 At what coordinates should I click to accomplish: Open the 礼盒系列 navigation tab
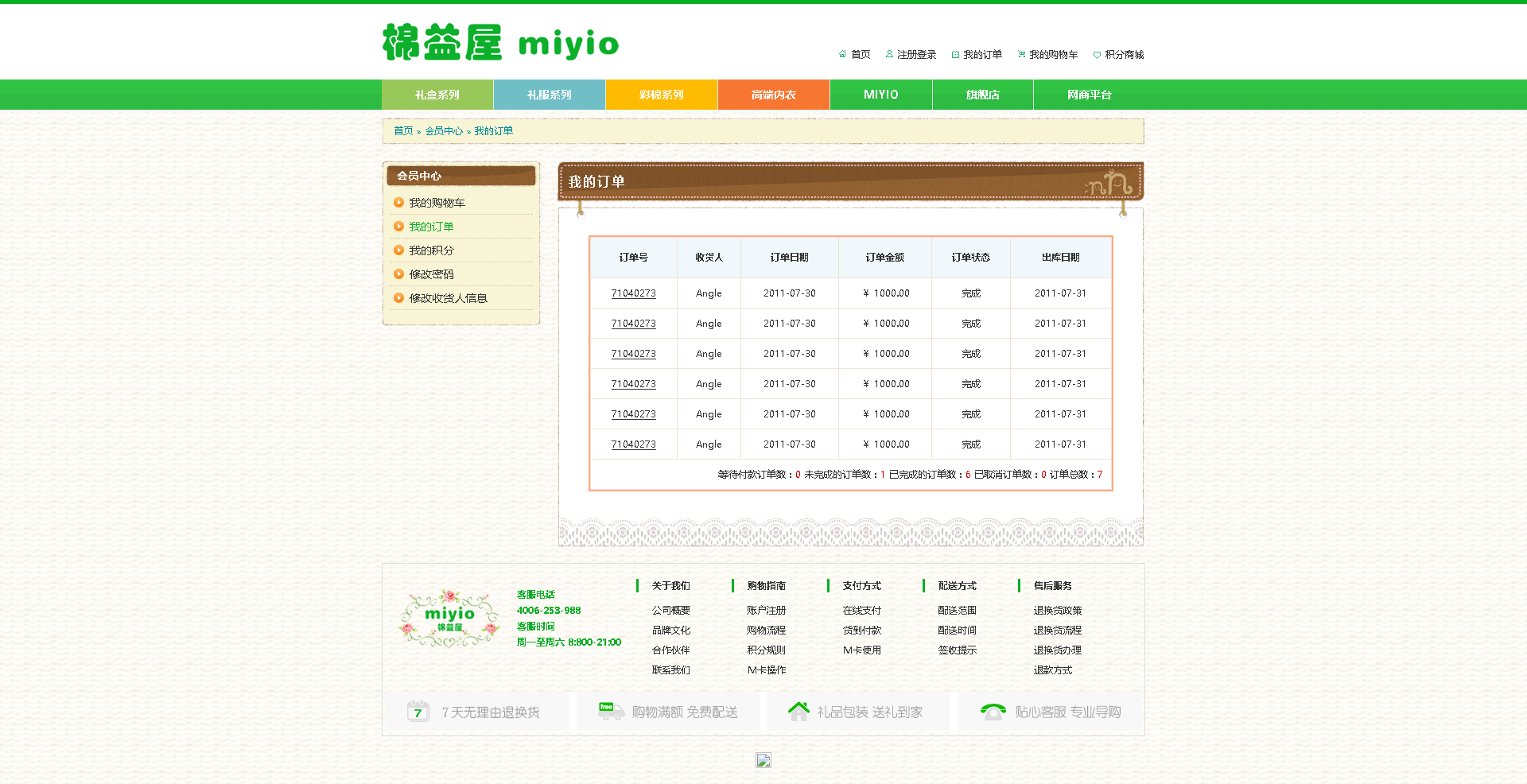pos(437,95)
